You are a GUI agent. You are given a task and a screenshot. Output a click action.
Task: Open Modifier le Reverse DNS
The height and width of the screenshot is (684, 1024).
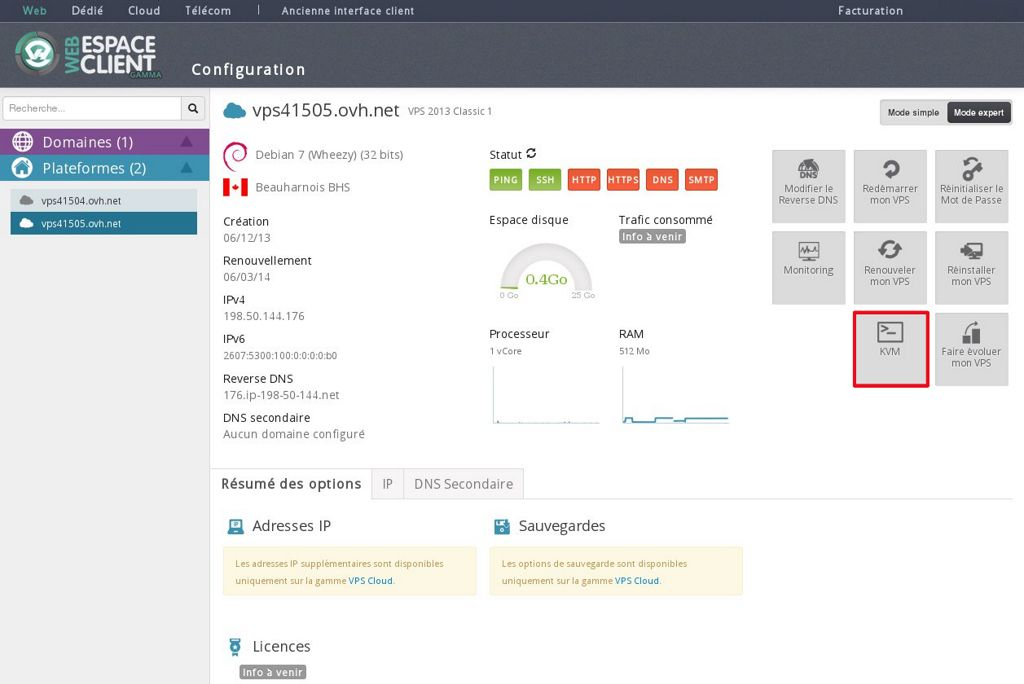(807, 186)
